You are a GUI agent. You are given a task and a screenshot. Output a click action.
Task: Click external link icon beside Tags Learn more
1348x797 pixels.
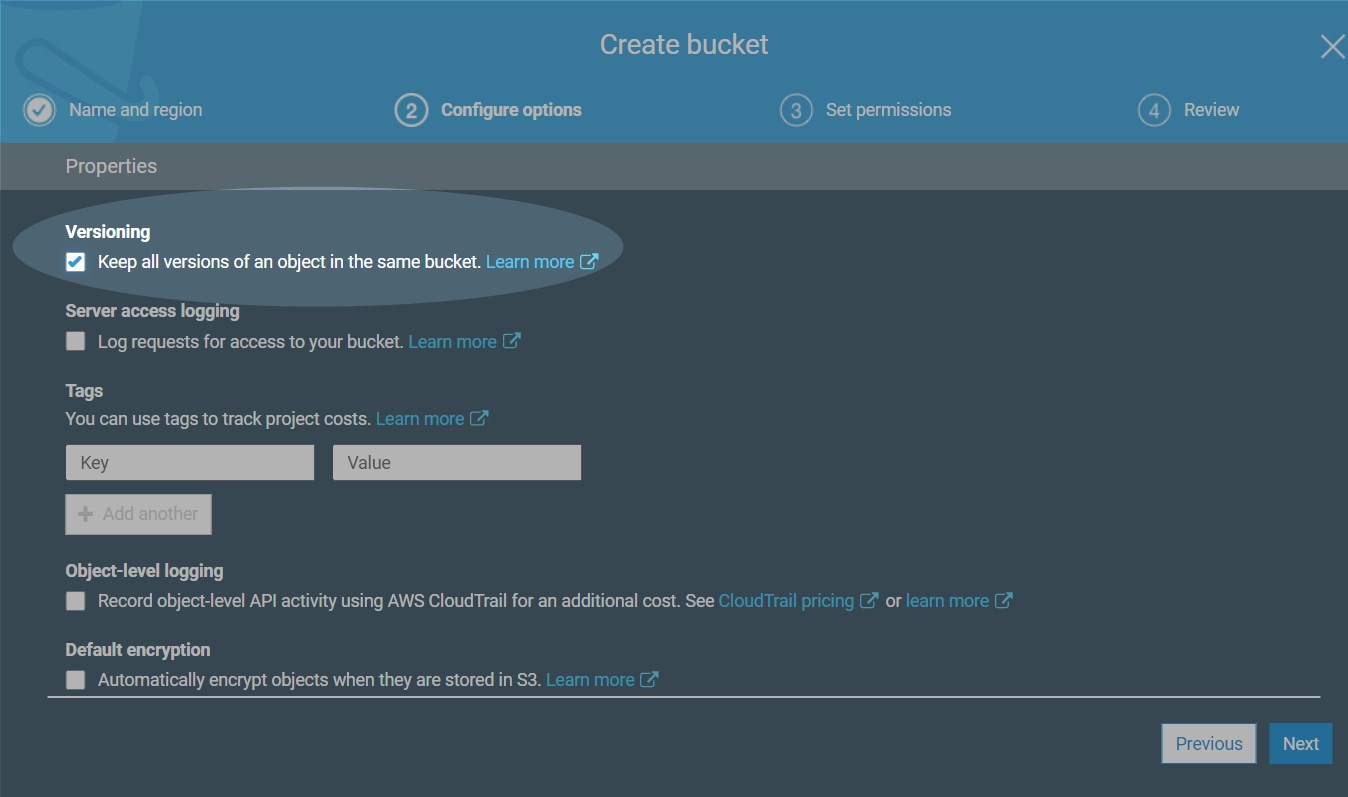479,419
